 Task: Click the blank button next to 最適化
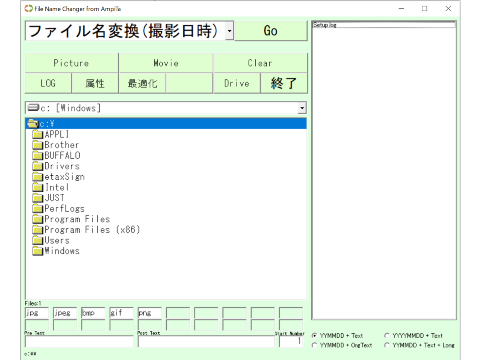point(189,83)
